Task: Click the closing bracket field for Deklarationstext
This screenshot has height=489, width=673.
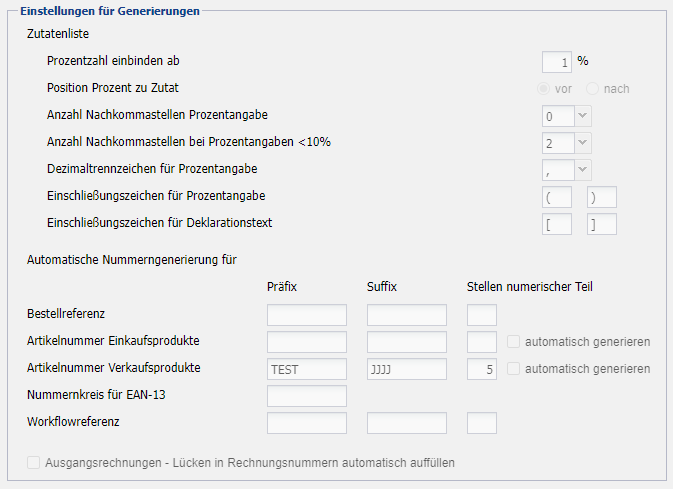Action: point(602,224)
